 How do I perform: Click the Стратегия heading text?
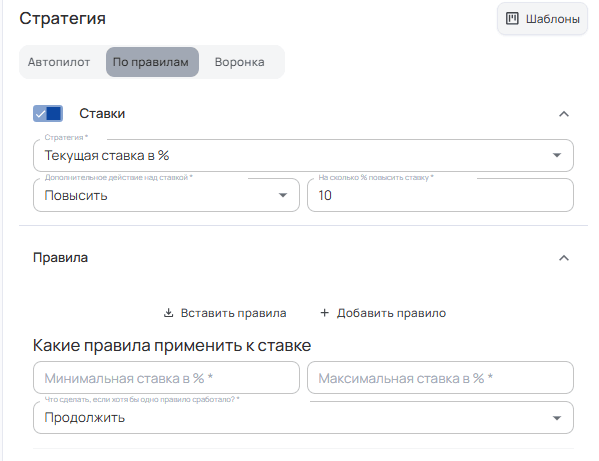click(62, 18)
